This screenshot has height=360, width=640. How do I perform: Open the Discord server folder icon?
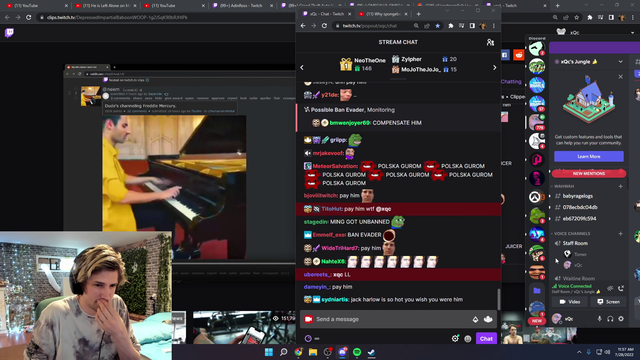(x=537, y=290)
